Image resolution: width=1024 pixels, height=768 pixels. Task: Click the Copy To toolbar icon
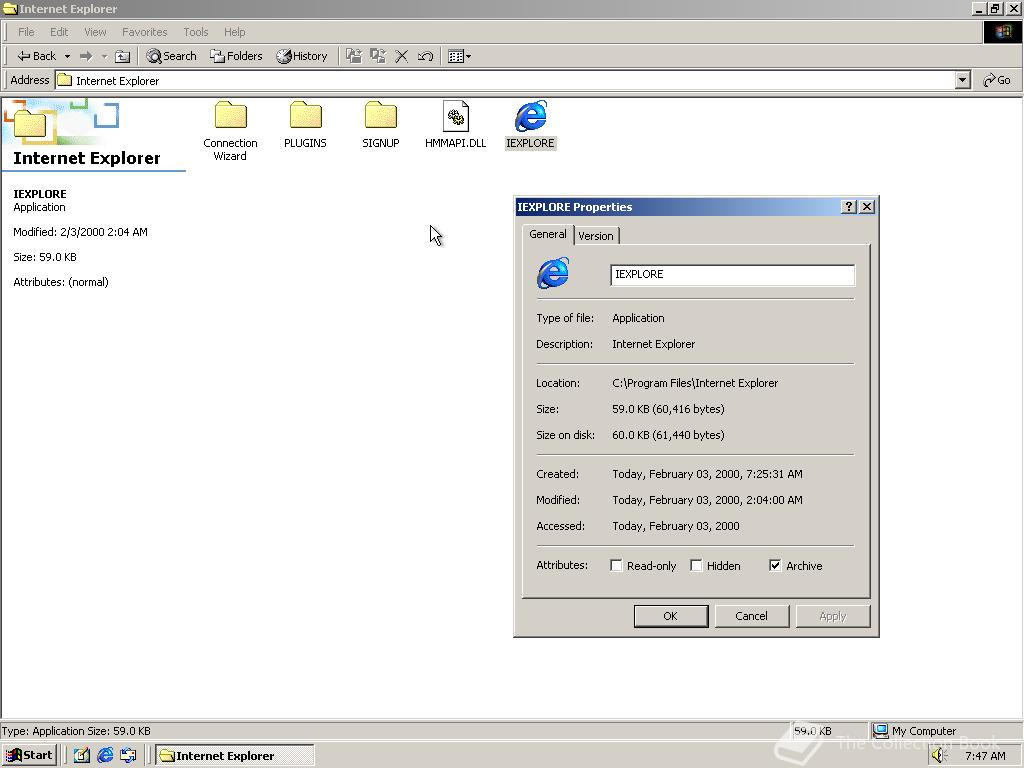[377, 56]
